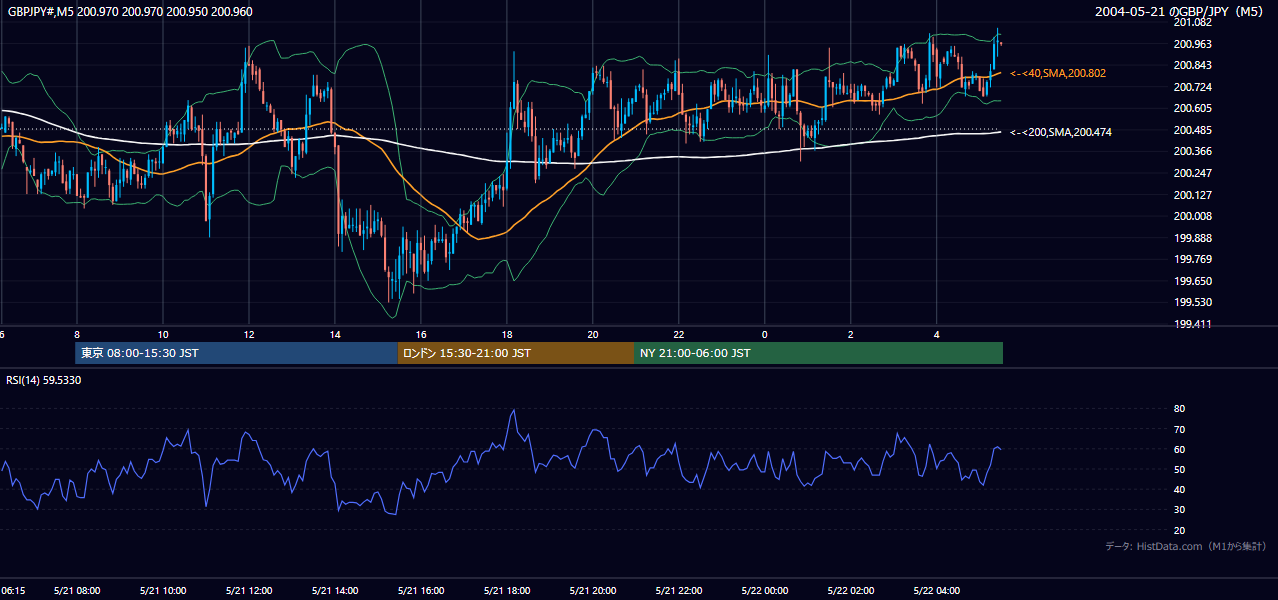1278x600 pixels.
Task: Click price axis value 199.650
Action: 1193,281
